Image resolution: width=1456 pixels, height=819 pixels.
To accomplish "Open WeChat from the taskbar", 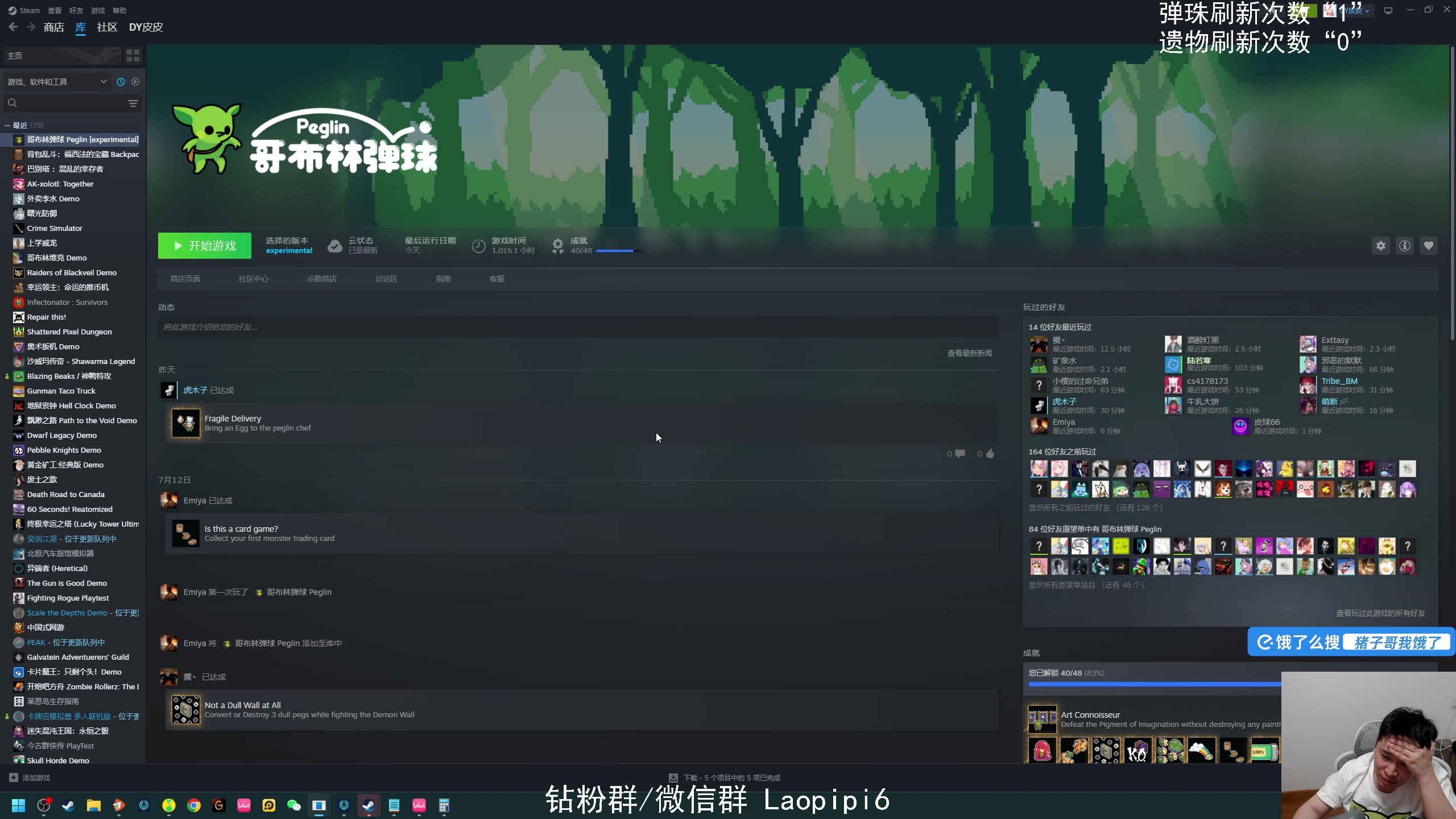I will pyautogui.click(x=294, y=805).
